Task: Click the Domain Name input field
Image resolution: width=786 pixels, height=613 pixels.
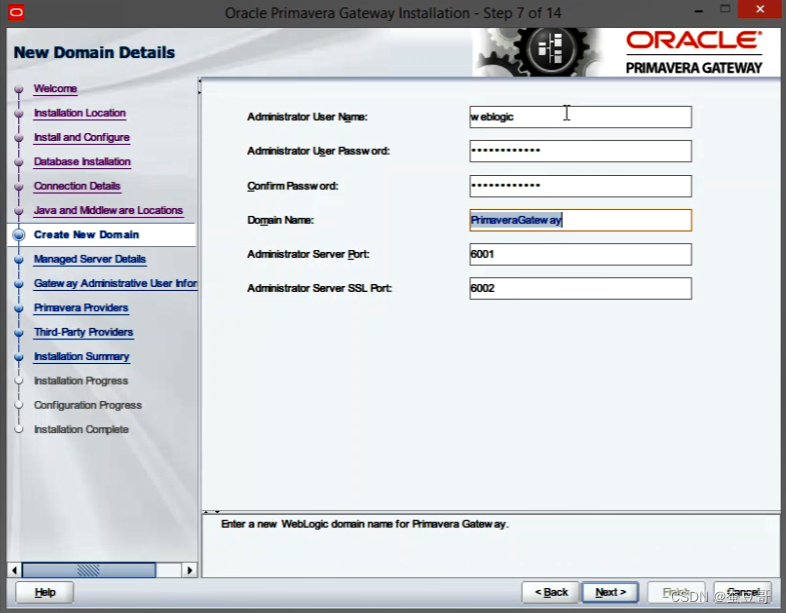Action: click(x=580, y=220)
